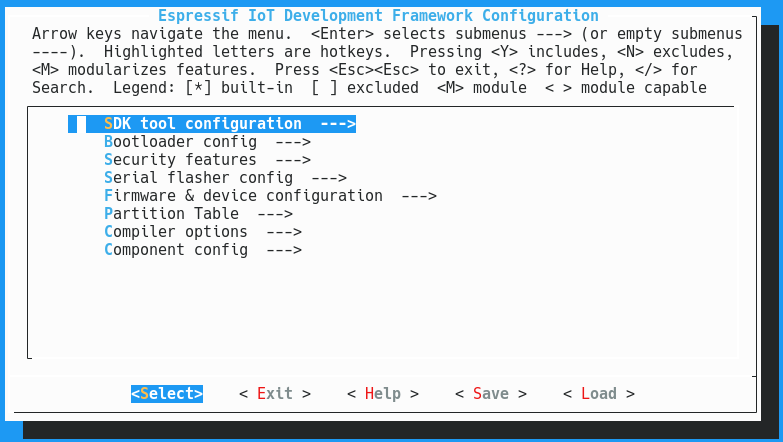Click the Select button
Viewport: 783px width, 442px height.
167,394
